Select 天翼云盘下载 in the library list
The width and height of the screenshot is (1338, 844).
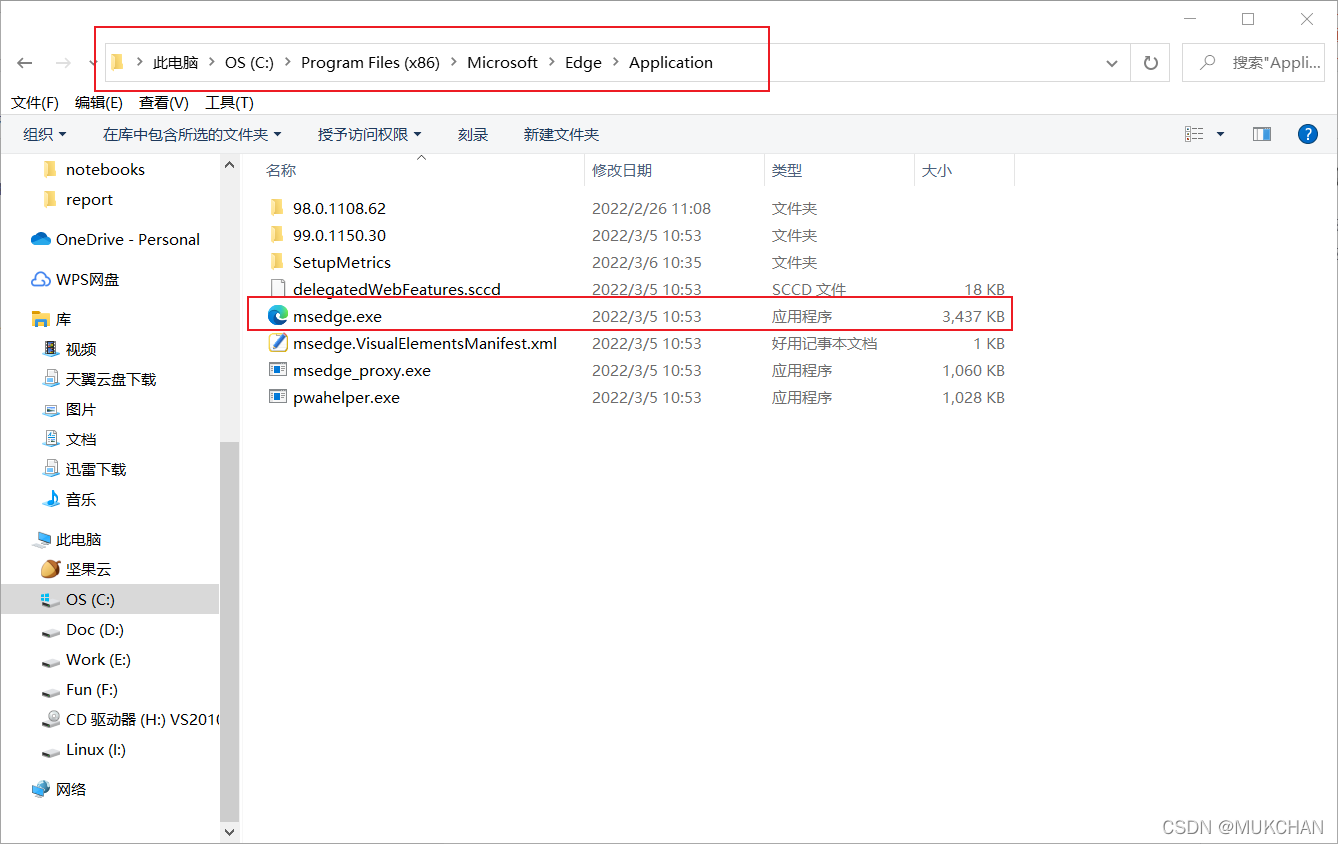(109, 379)
